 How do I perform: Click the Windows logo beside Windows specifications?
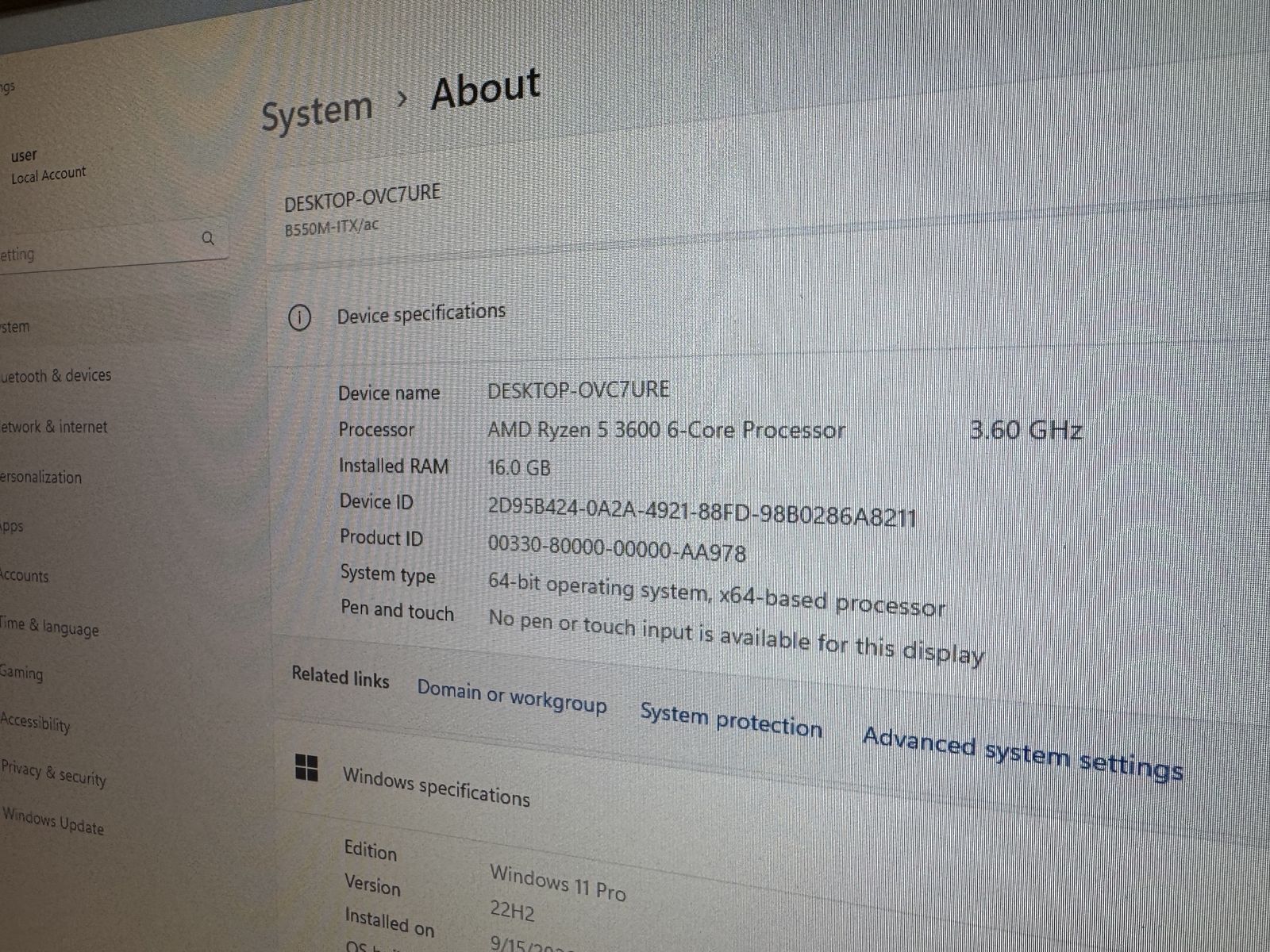306,767
